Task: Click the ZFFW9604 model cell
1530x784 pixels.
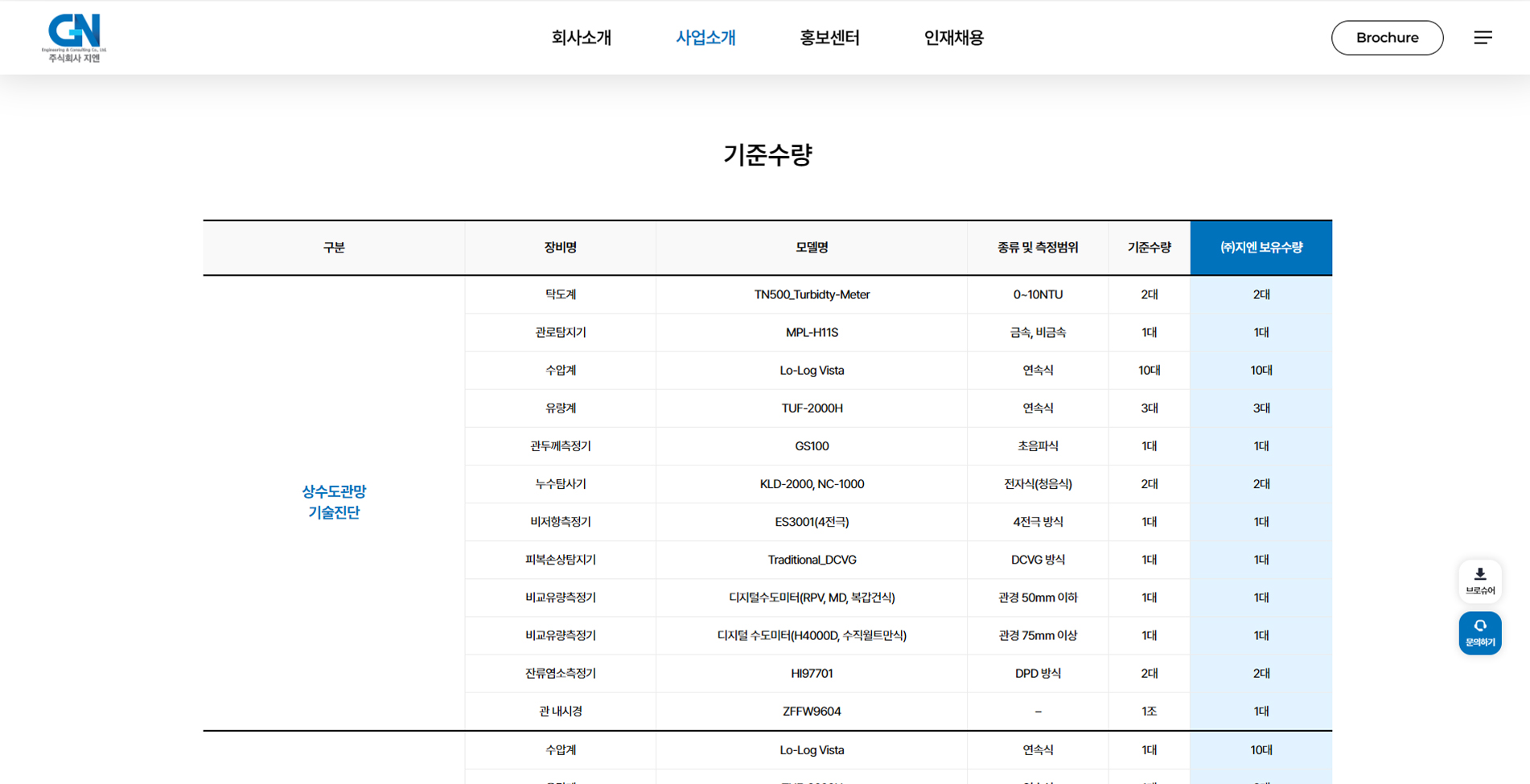Action: [811, 711]
